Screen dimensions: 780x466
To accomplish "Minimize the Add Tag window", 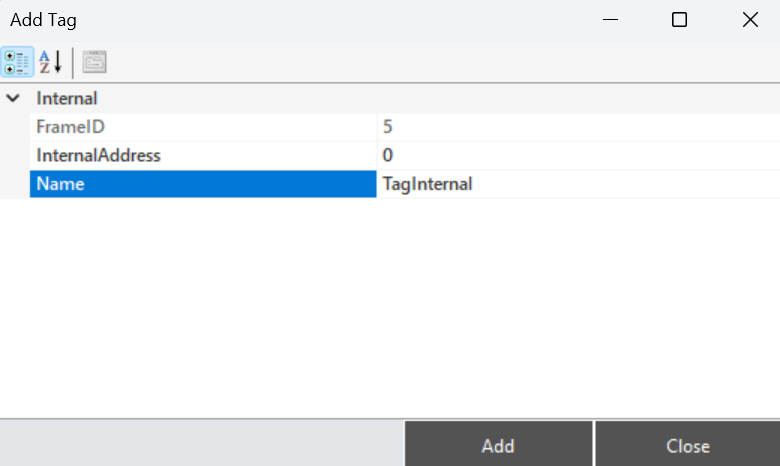I will click(x=610, y=20).
